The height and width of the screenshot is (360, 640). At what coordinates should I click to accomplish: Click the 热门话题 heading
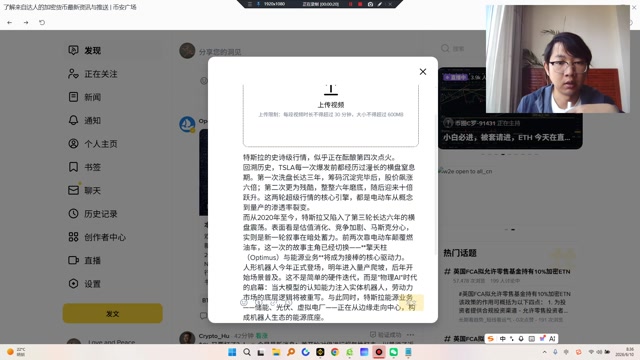[x=460, y=253]
